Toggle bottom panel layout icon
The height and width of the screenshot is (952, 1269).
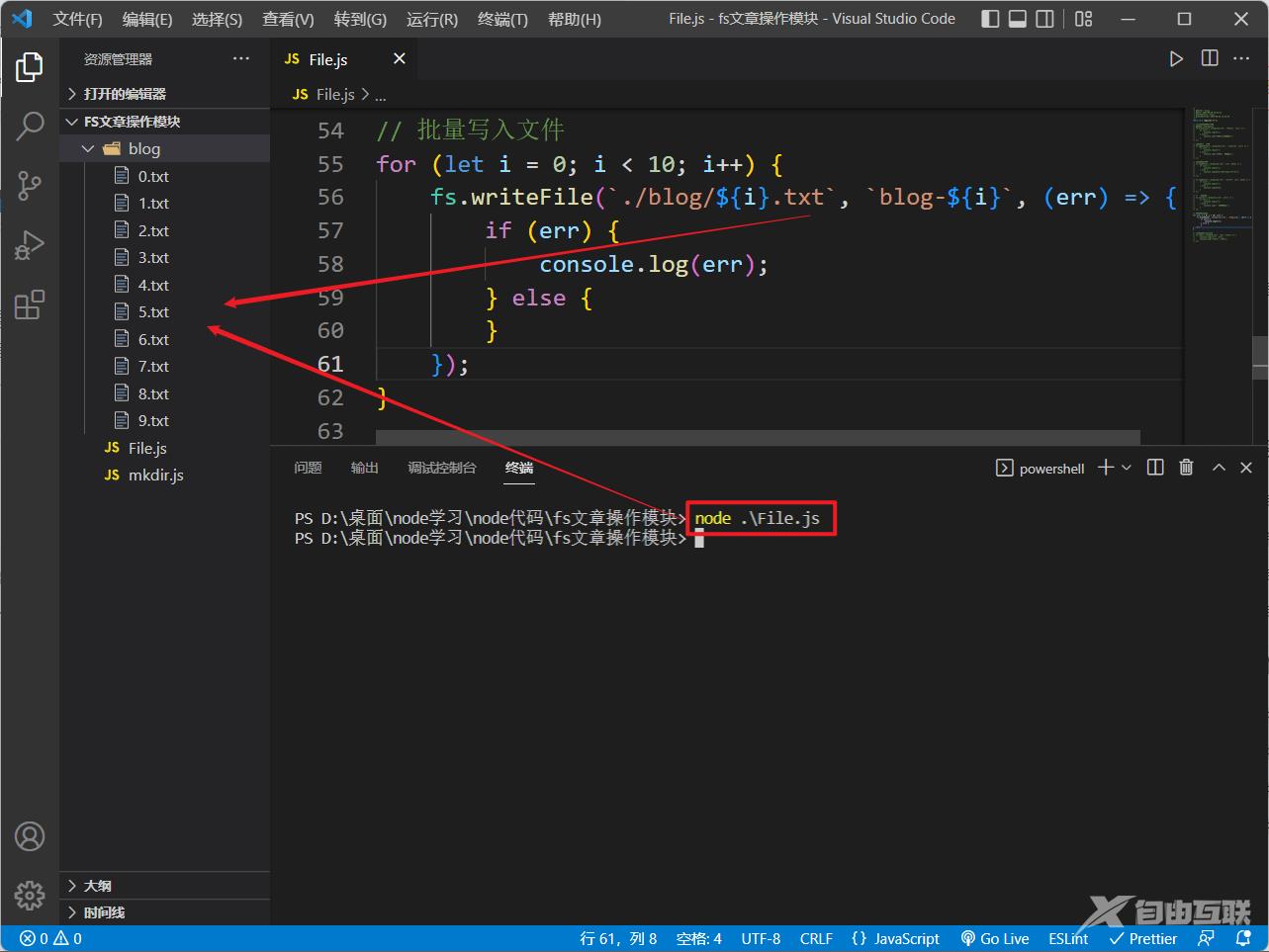pyautogui.click(x=1018, y=19)
